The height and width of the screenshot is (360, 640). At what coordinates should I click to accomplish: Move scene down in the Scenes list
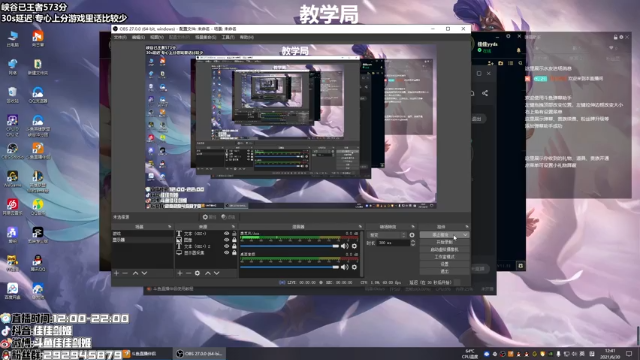click(144, 273)
